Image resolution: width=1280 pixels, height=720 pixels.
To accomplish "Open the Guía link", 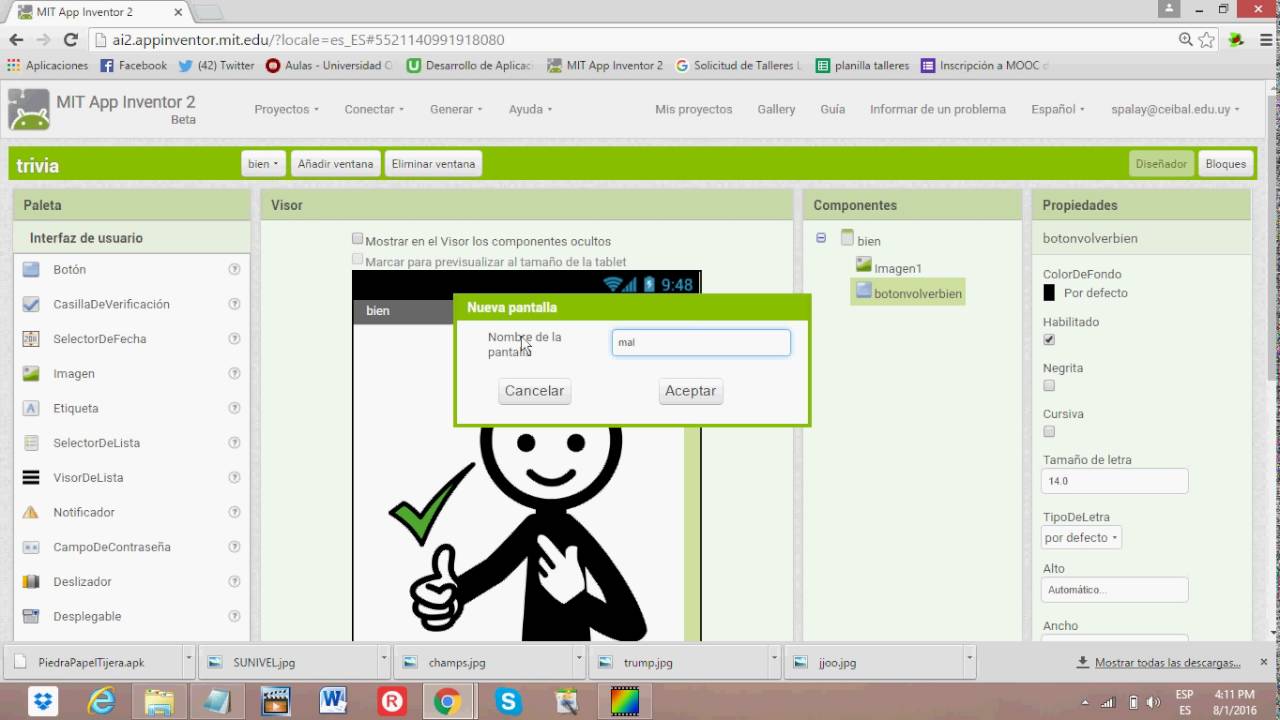I will (833, 109).
